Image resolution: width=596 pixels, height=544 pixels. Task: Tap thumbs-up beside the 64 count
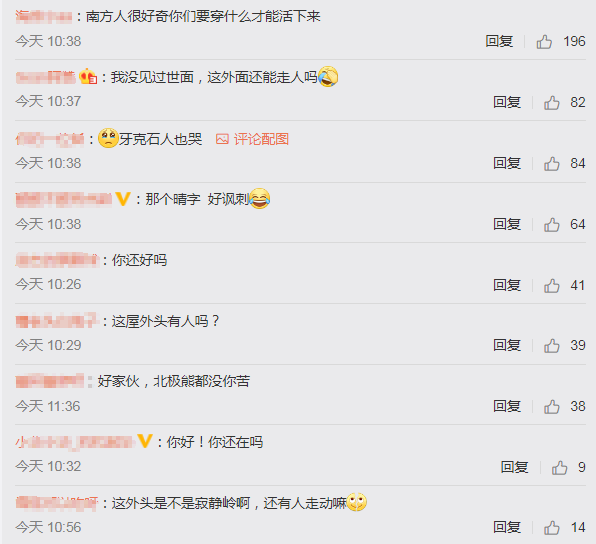(552, 224)
